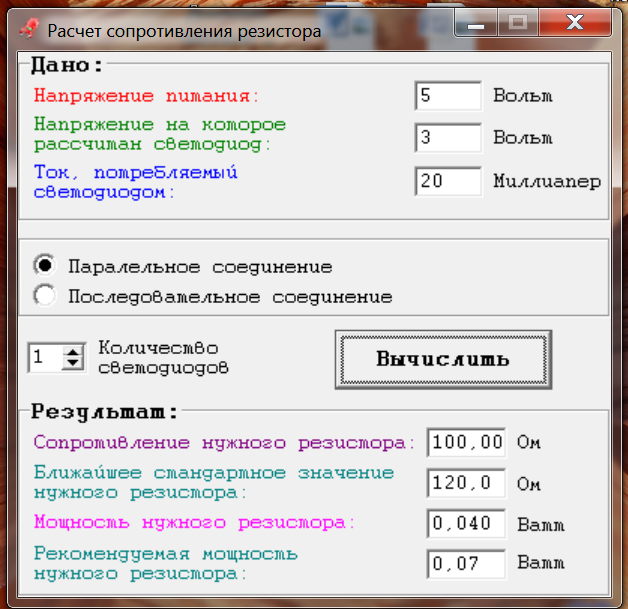Select the Паралельное соединение radio button
The image size is (628, 609).
click(45, 267)
